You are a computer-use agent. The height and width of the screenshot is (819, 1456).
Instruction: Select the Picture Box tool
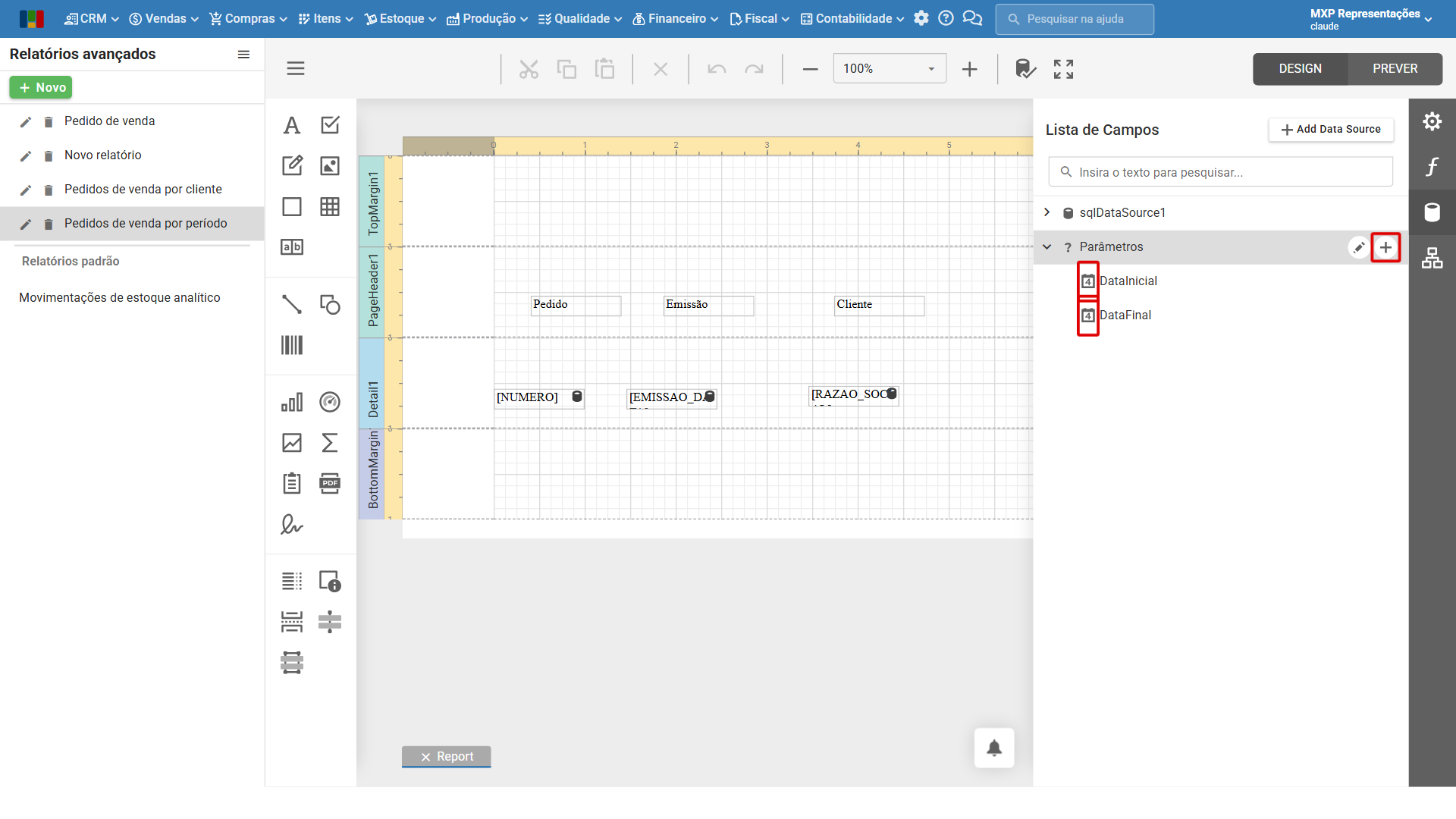coord(330,165)
